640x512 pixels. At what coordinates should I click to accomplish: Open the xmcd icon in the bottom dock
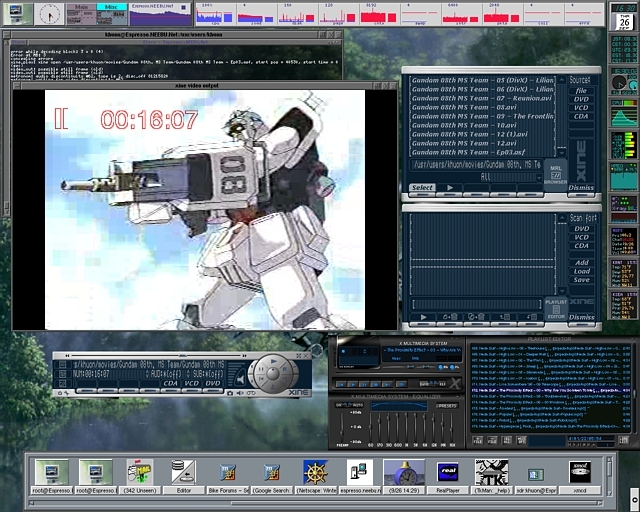[x=580, y=476]
